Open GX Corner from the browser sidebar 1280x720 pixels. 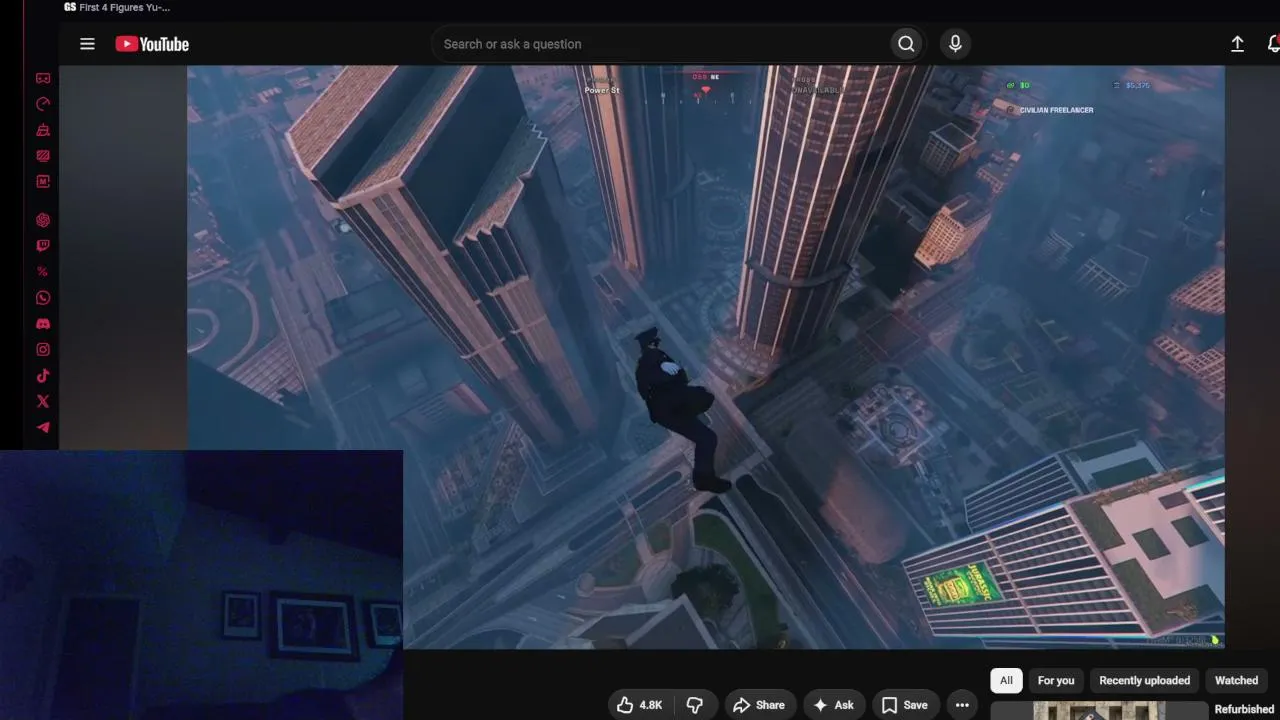(43, 78)
